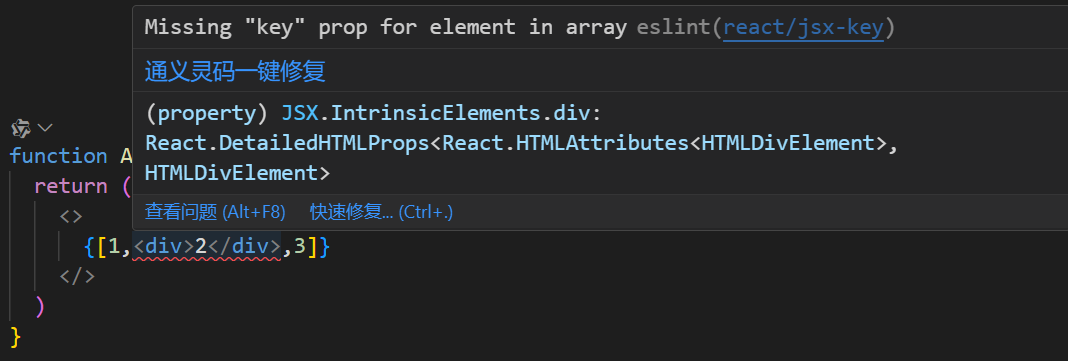
Task: Click the blue closing curly brace after array
Action: pos(324,247)
